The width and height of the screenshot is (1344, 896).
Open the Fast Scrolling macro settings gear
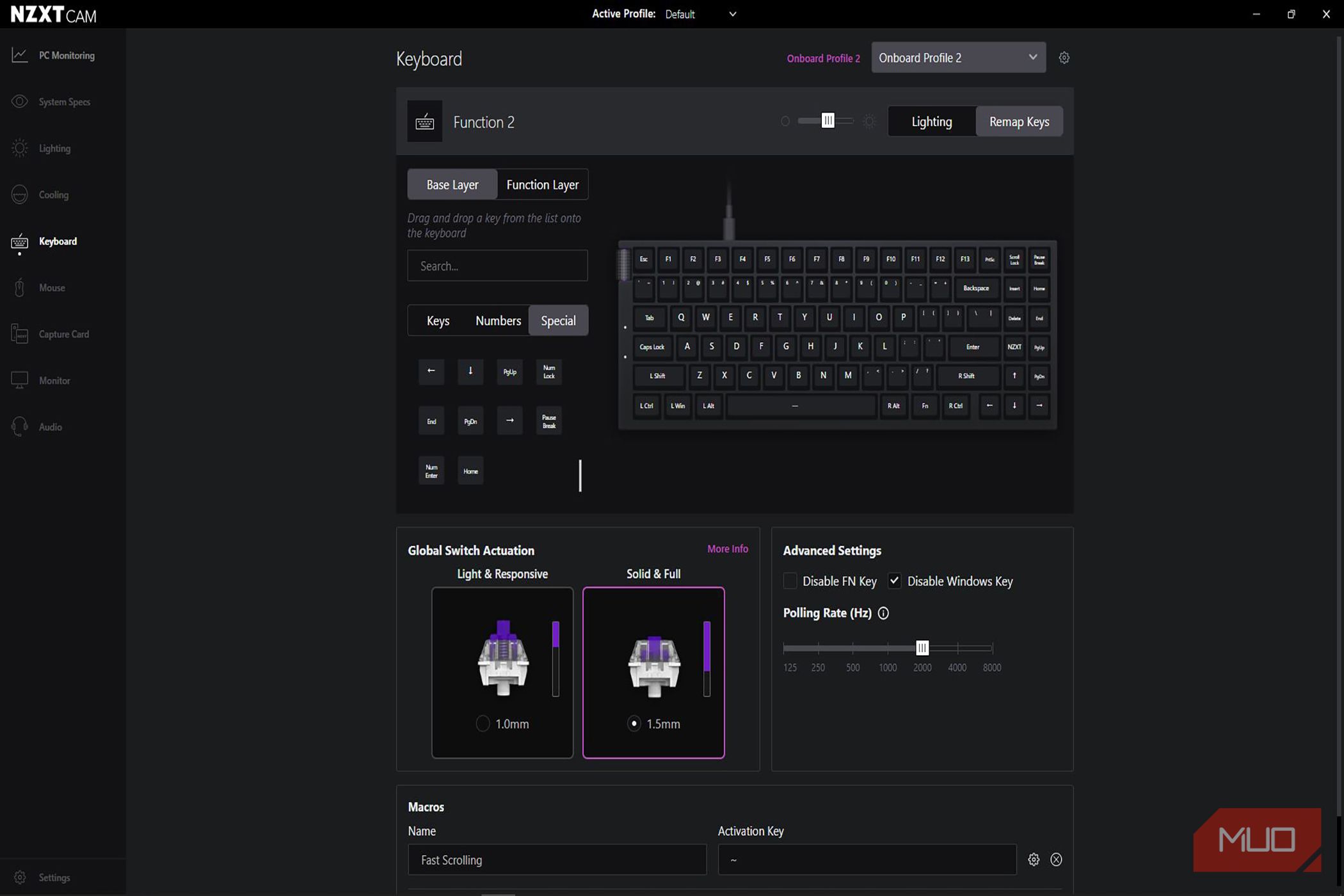[x=1034, y=860]
